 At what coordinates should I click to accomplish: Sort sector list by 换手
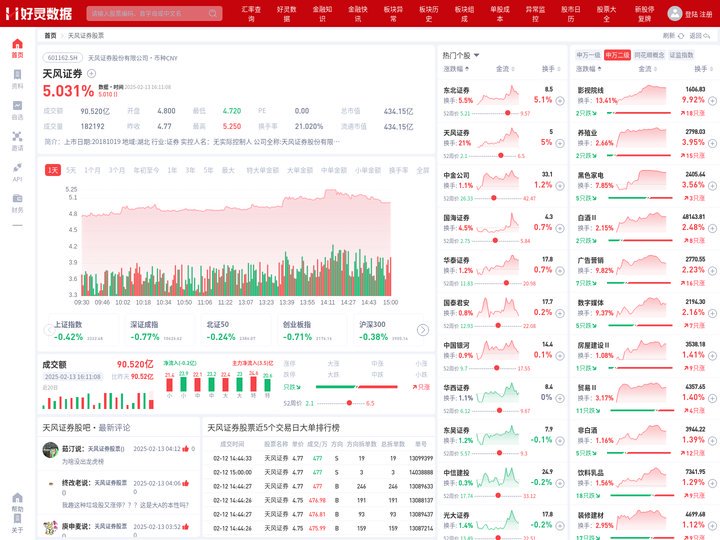coord(703,69)
